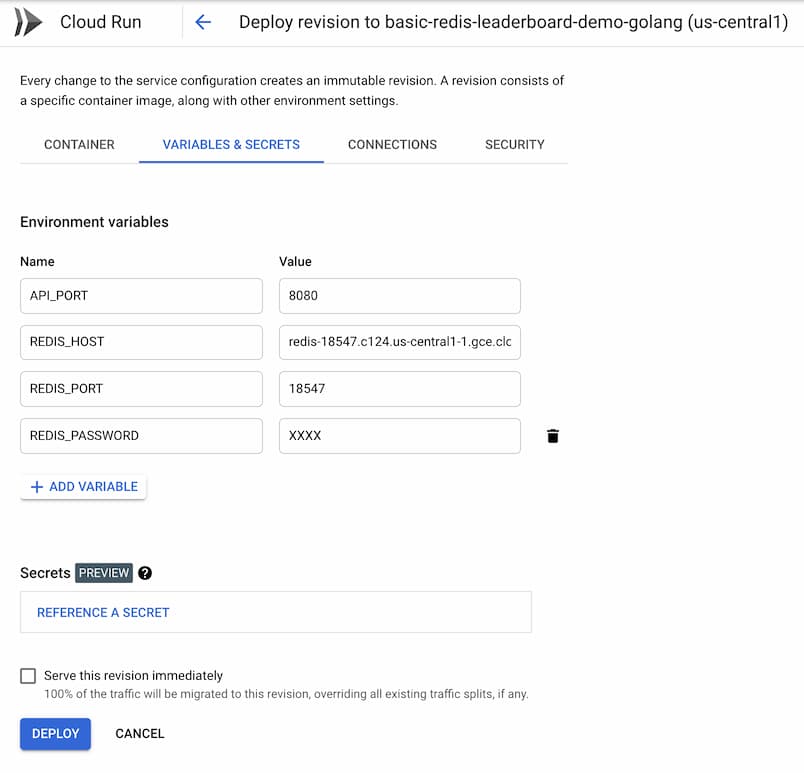Click the Cloud Run product title
The width and height of the screenshot is (804, 773).
pos(100,22)
